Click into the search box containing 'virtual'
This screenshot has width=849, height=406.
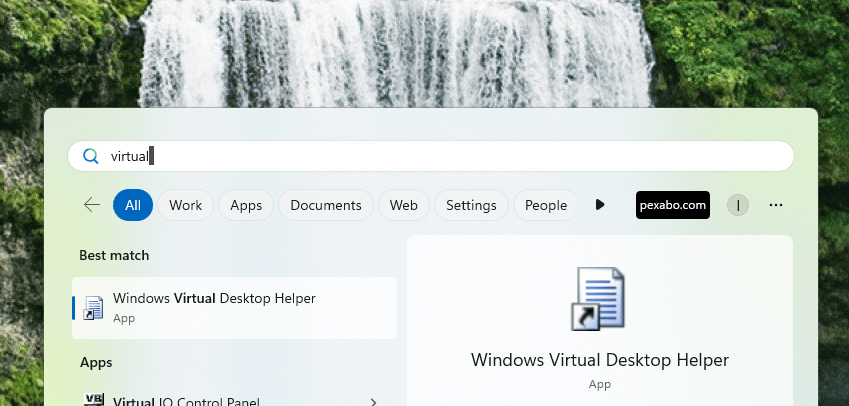[430, 156]
